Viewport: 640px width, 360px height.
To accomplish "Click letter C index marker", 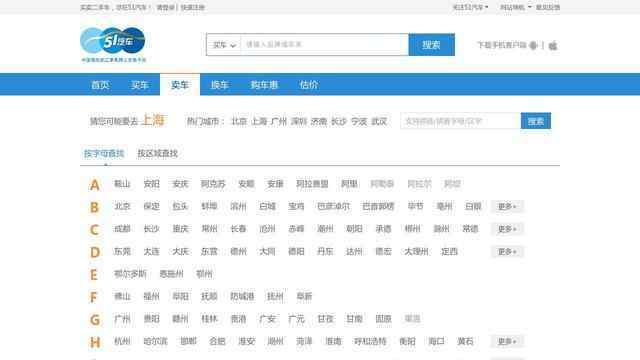I will pos(95,230).
